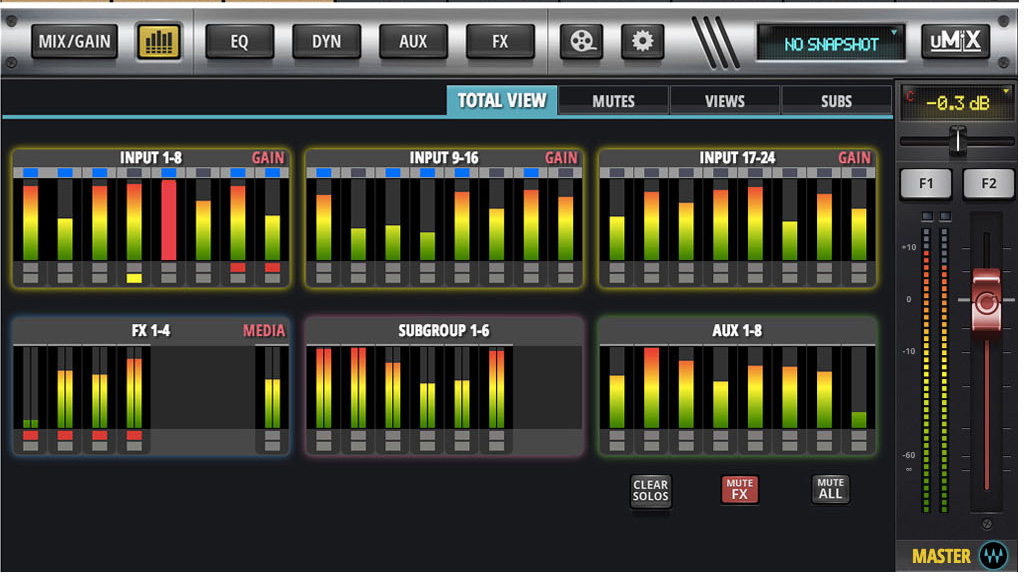Click the red mute indicator on FX 1
Screen dimensions: 1025x576
click(30, 435)
